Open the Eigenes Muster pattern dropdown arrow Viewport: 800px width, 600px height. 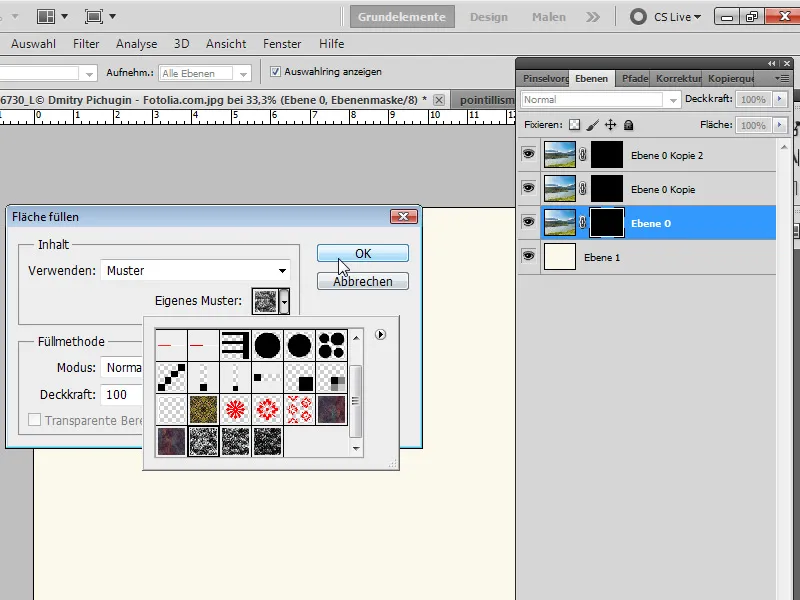[x=285, y=300]
